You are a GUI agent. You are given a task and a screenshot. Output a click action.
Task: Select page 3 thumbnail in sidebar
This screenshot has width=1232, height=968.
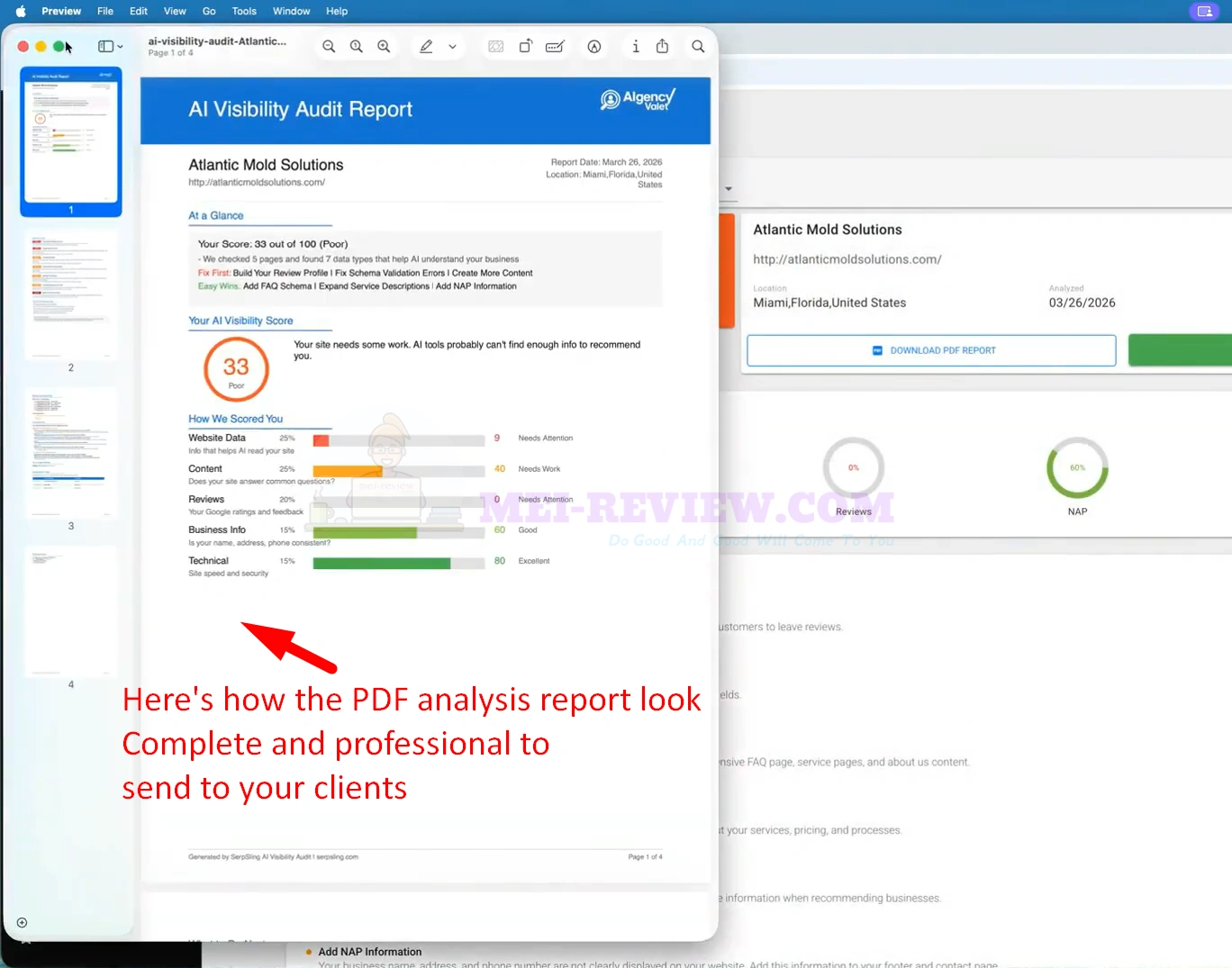pos(71,454)
